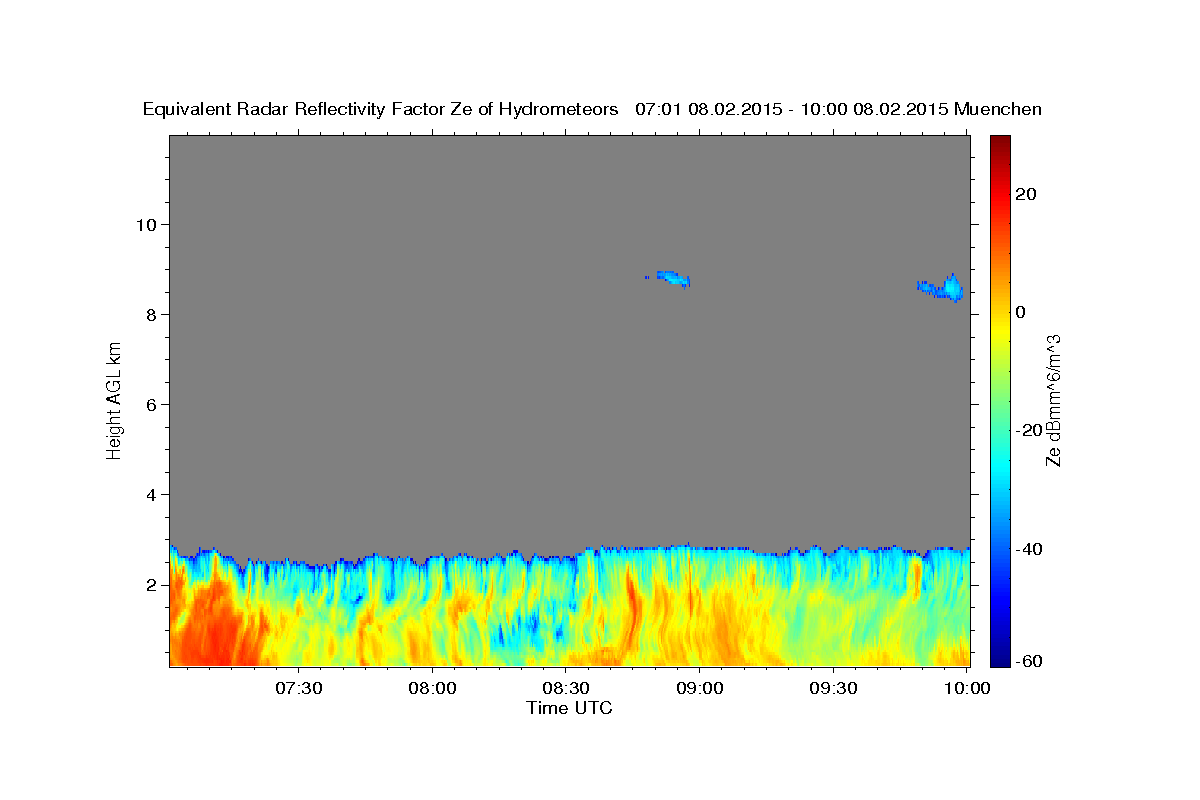Click the 10:00 time tick label
The width and height of the screenshot is (1200, 800).
pos(968,689)
